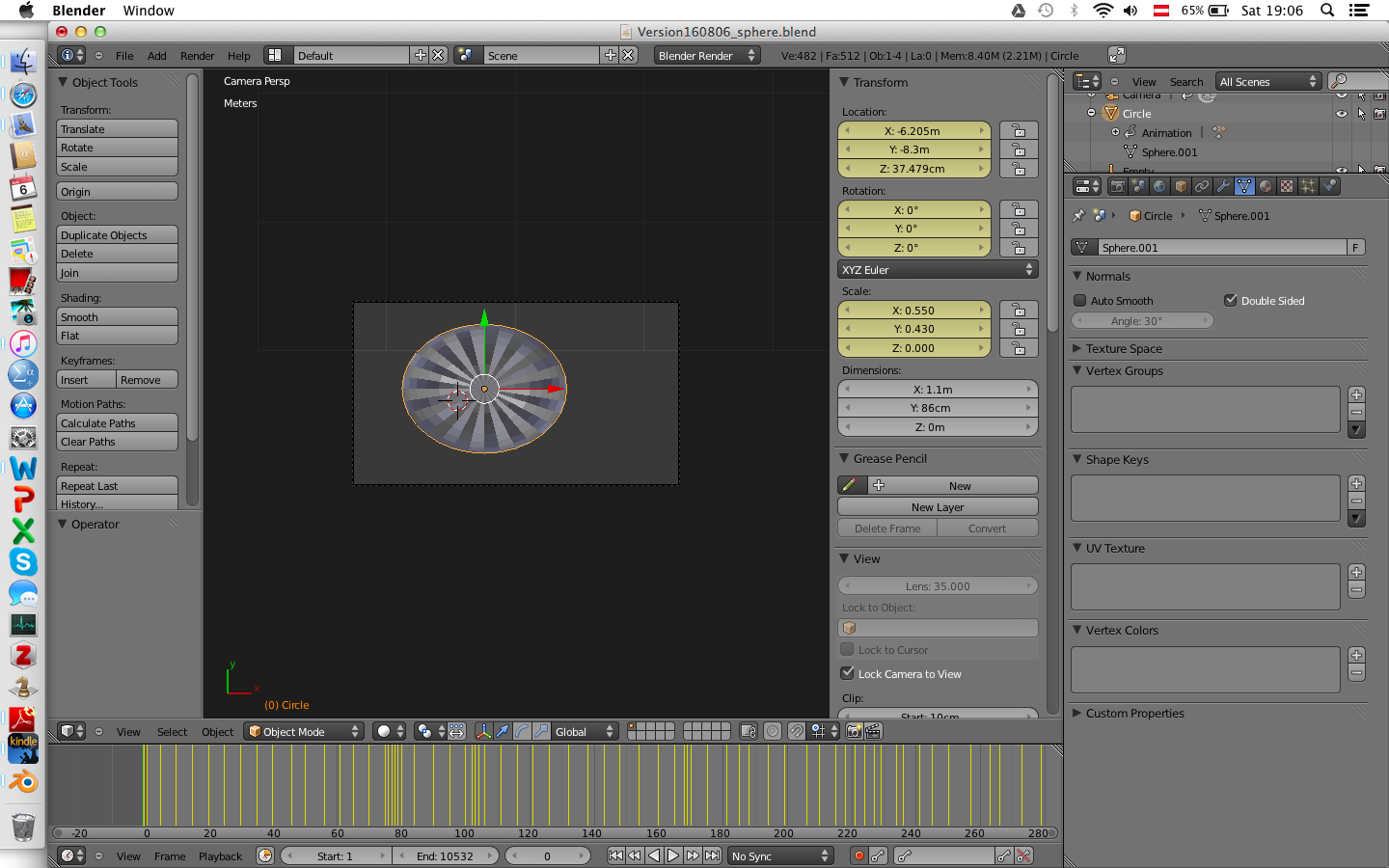This screenshot has width=1389, height=868.
Task: Open the All Scenes outliner dropdown
Action: [x=1268, y=82]
